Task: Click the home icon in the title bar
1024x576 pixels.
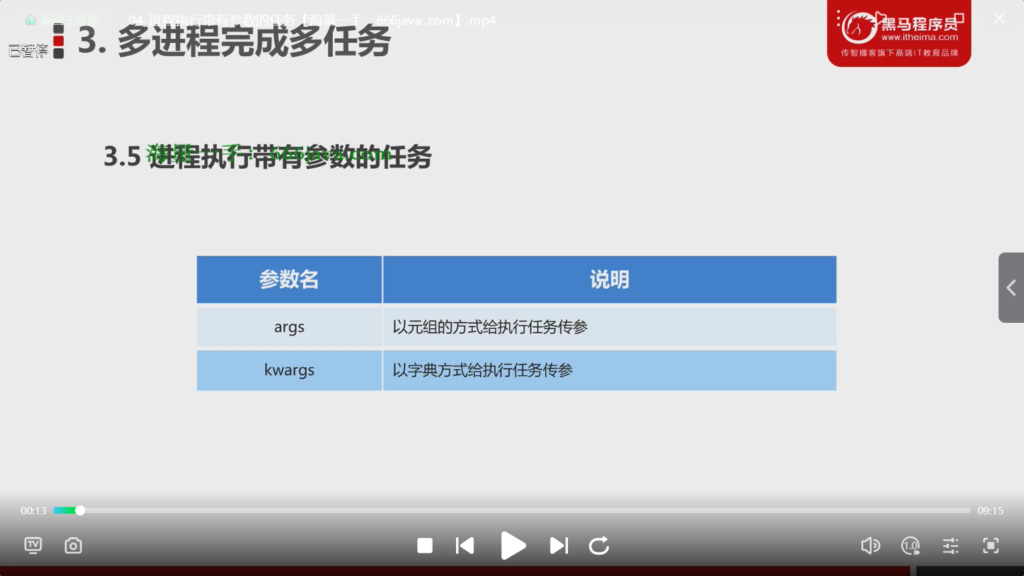Action: click(x=31, y=20)
